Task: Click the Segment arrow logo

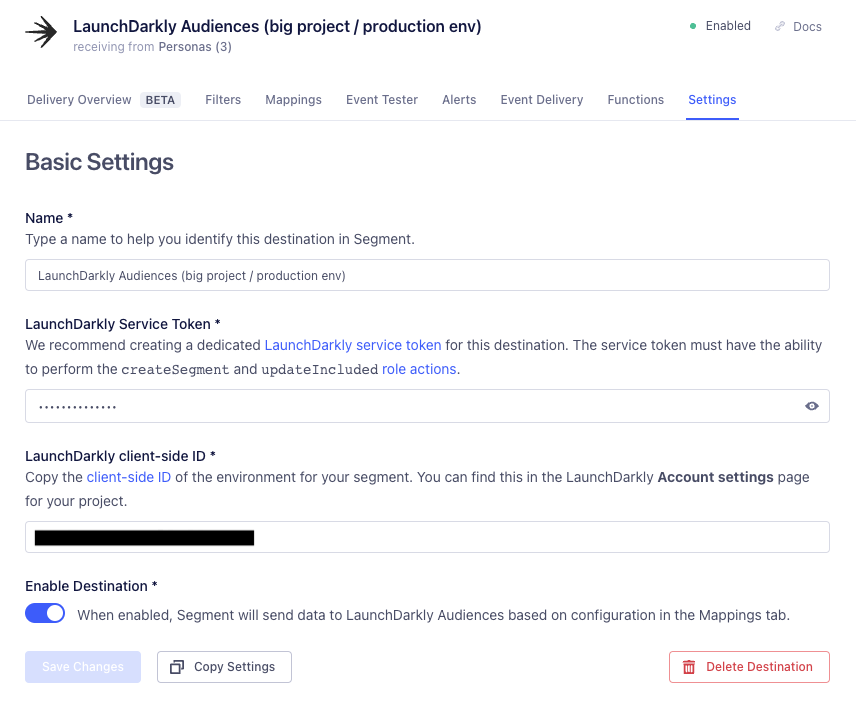Action: (x=39, y=32)
